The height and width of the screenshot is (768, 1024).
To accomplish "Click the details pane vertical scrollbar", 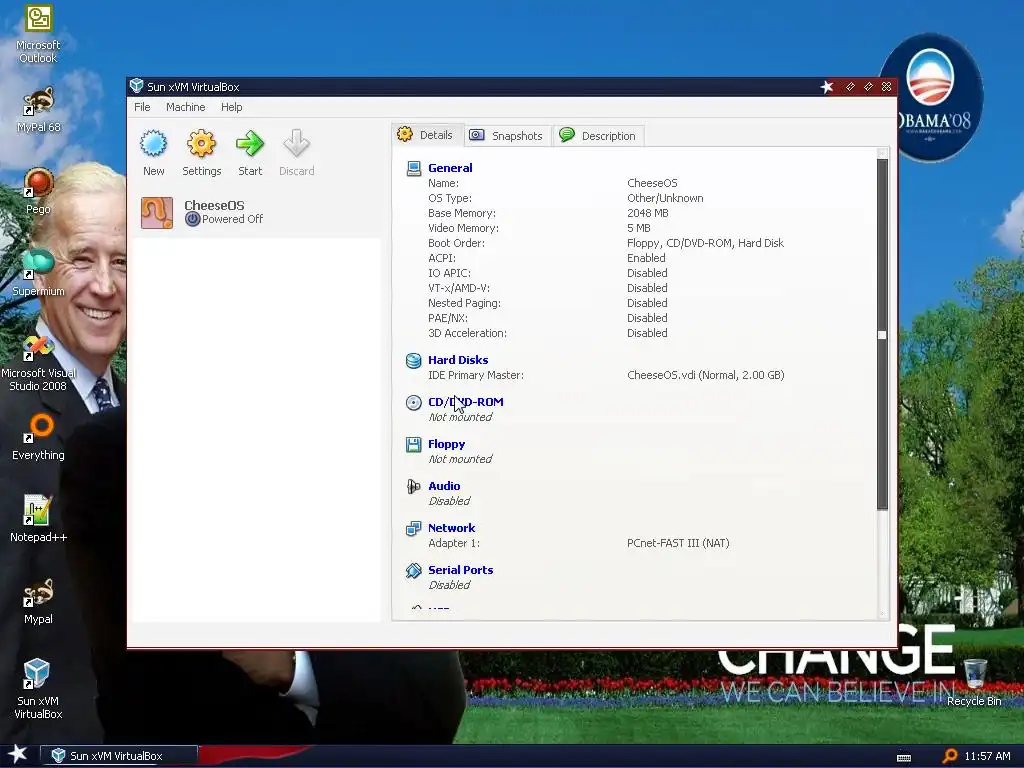I will (x=882, y=333).
